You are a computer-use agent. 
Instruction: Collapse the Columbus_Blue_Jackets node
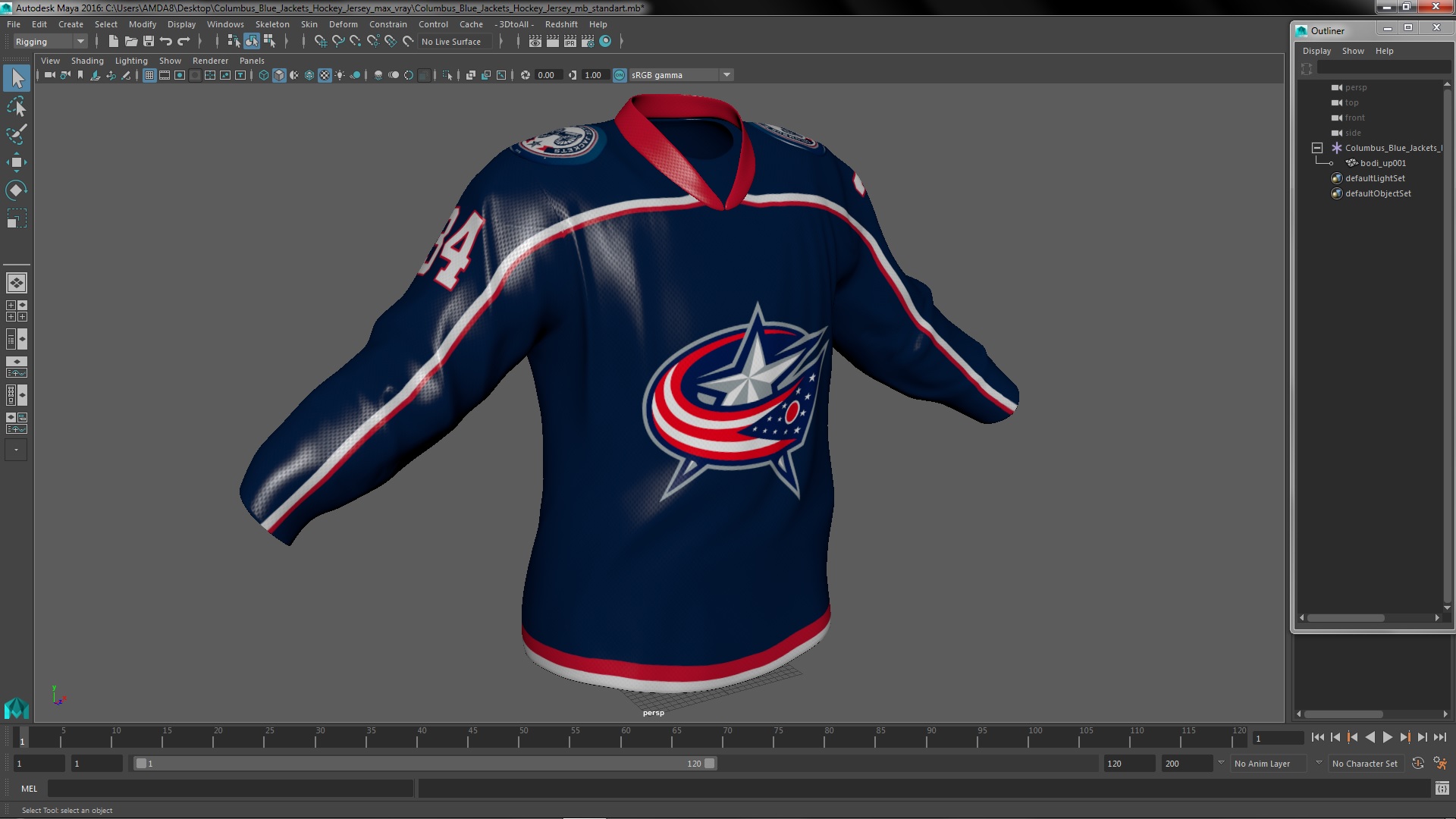(1317, 148)
